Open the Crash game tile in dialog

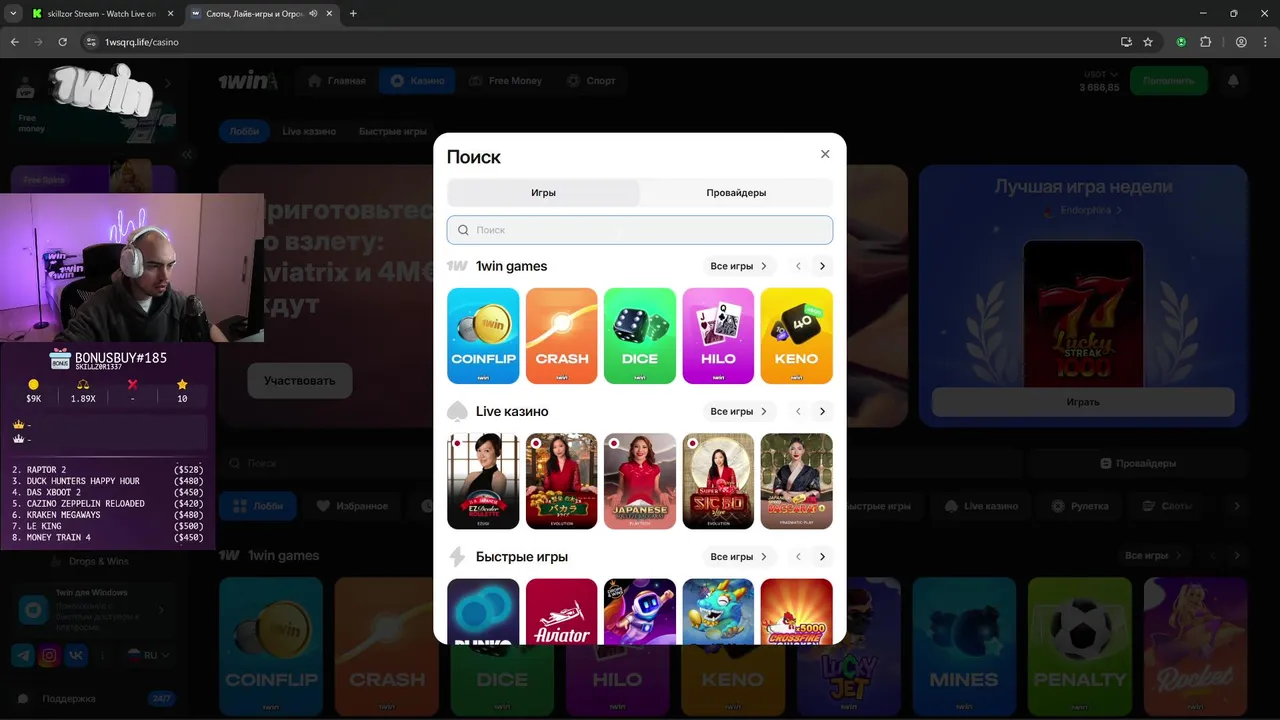[561, 336]
